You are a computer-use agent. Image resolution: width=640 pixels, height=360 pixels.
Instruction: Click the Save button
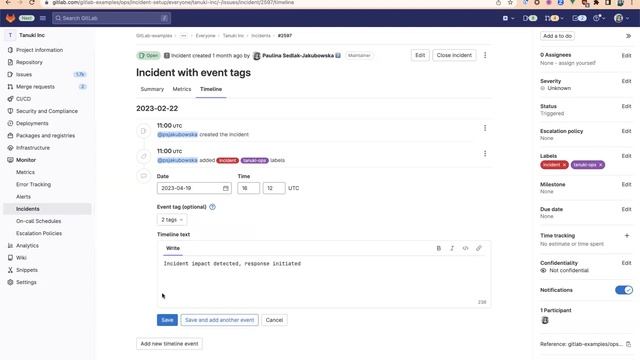(167, 320)
